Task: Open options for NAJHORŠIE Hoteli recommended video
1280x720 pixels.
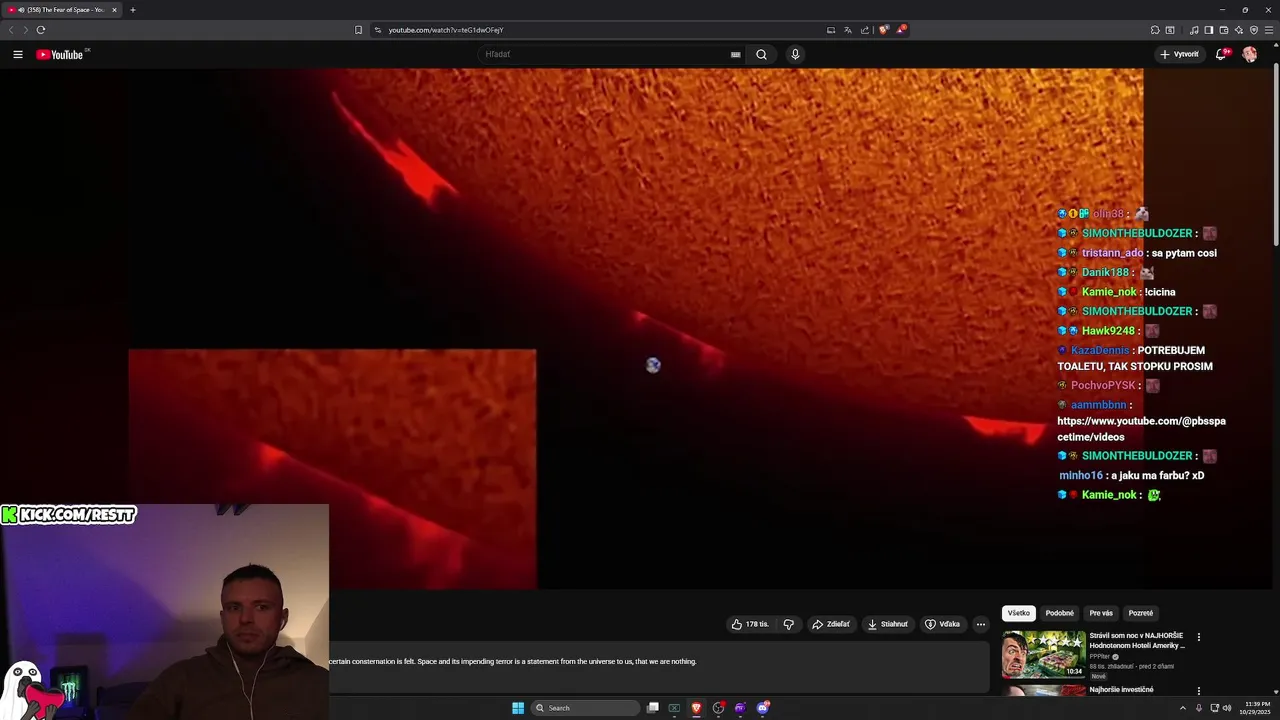Action: (1198, 637)
